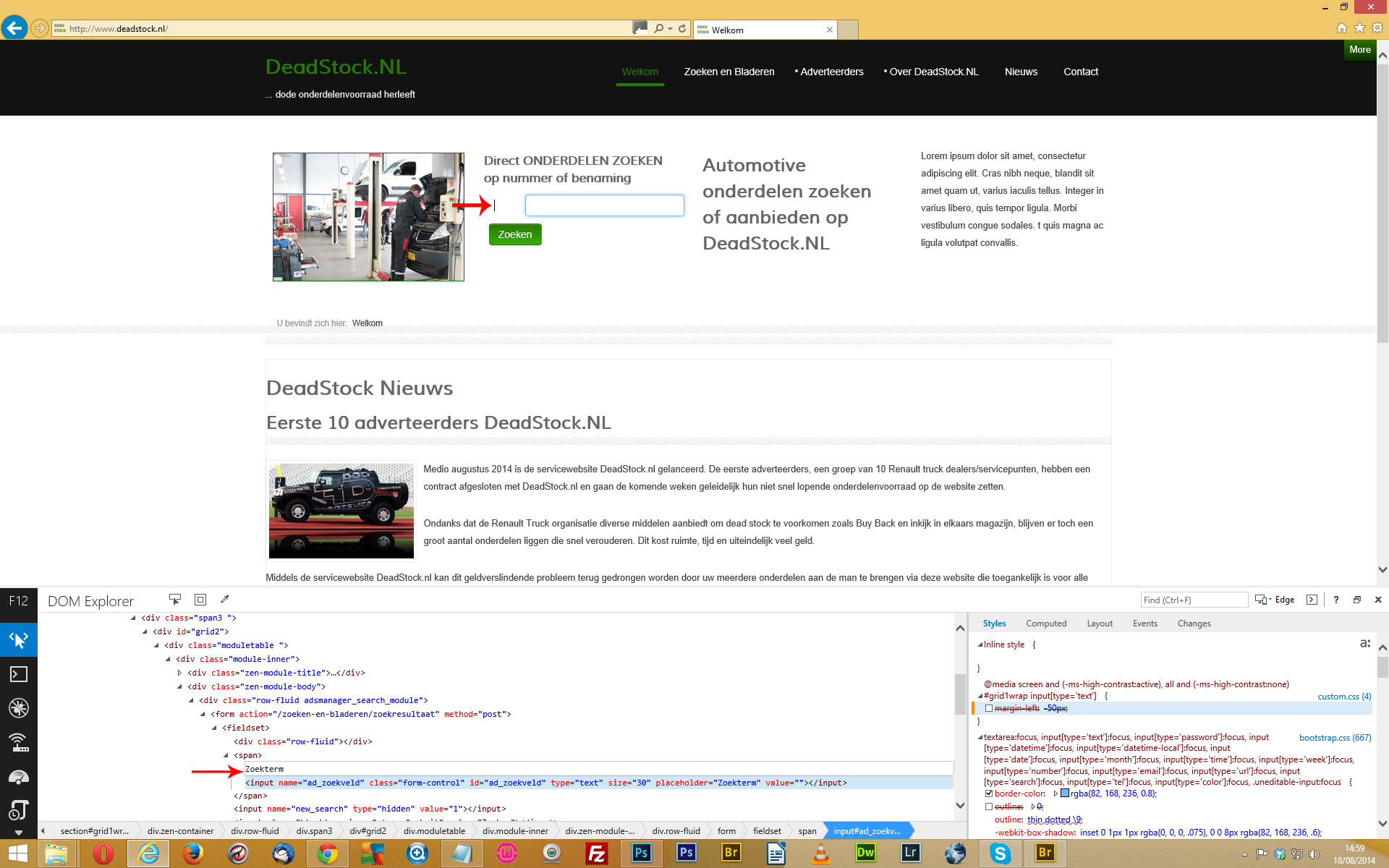Open the browser Home icon
1389x868 pixels.
(1341, 27)
